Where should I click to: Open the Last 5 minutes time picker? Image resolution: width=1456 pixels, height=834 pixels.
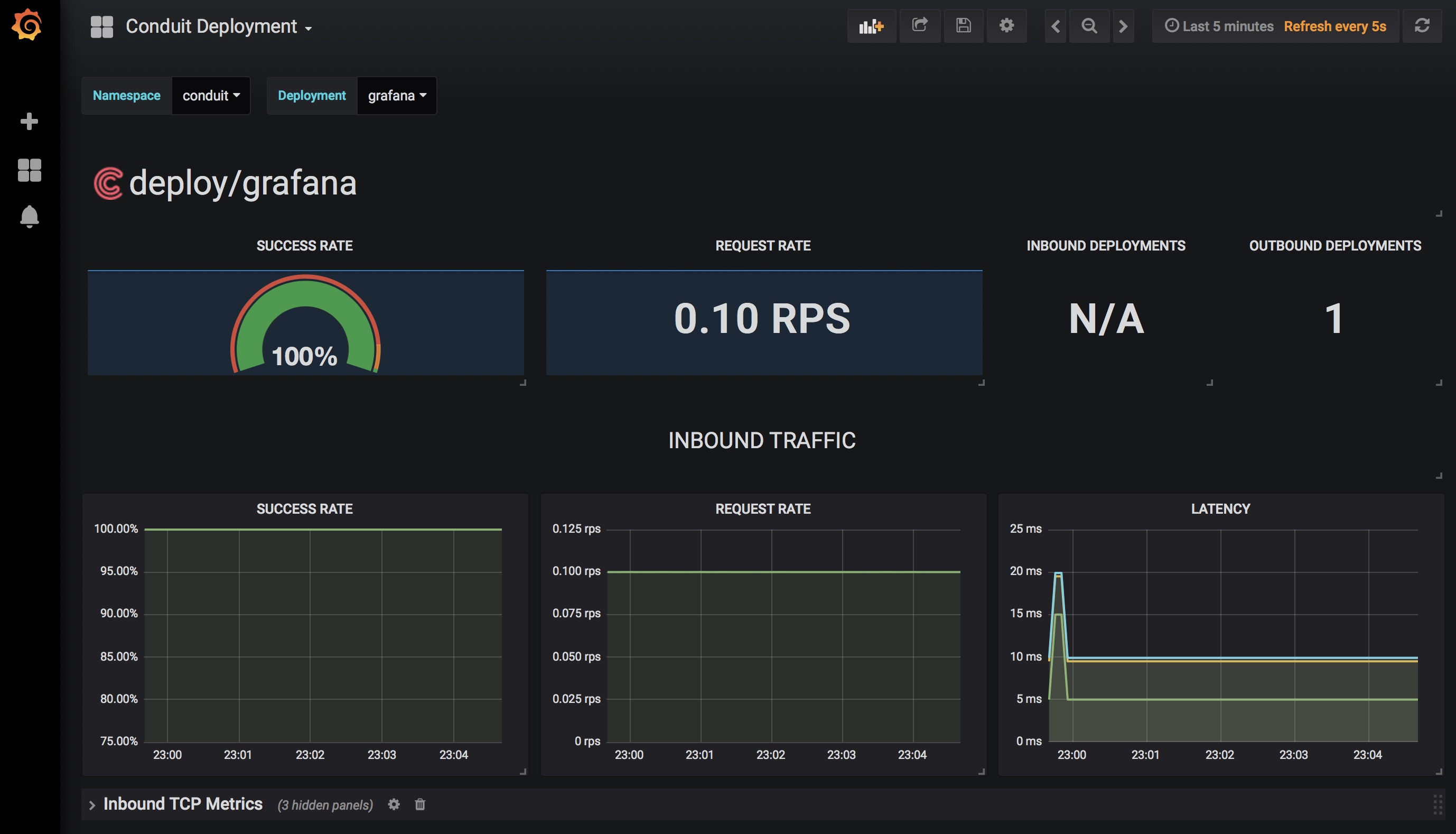[x=1219, y=26]
